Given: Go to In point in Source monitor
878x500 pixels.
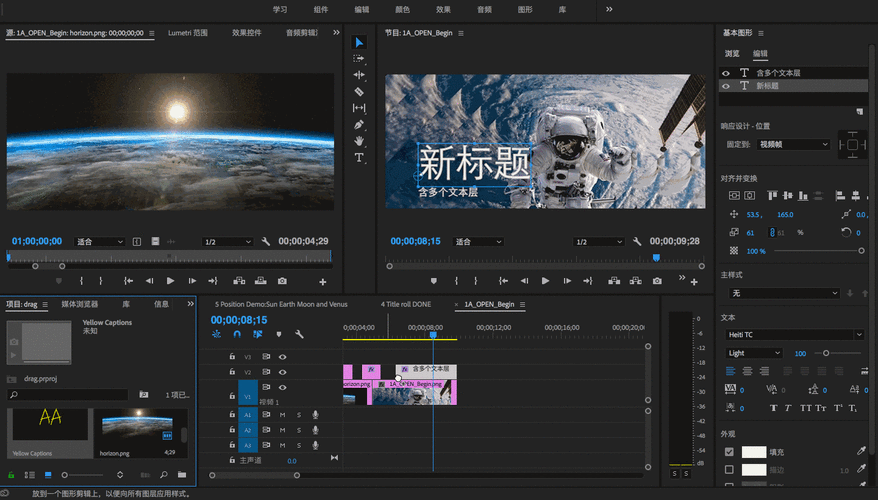Looking at the screenshot, I should click(128, 281).
